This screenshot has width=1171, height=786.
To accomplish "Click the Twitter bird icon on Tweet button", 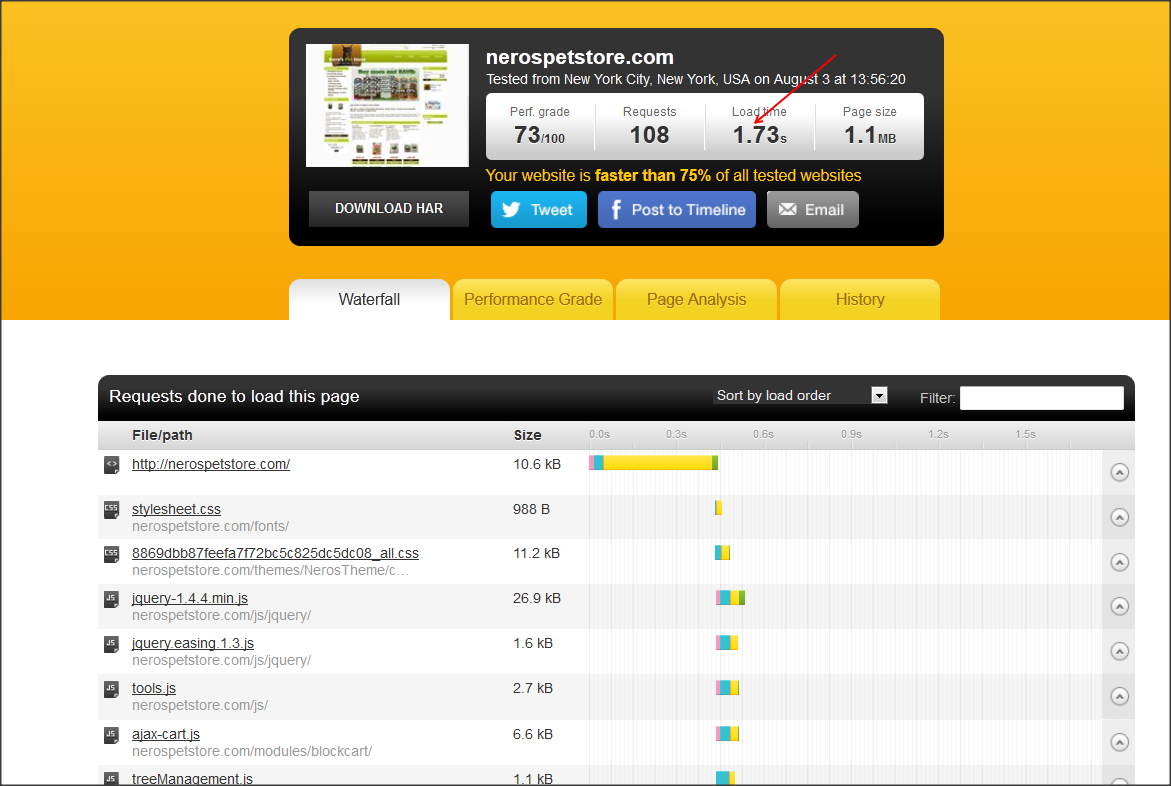I will (x=511, y=210).
